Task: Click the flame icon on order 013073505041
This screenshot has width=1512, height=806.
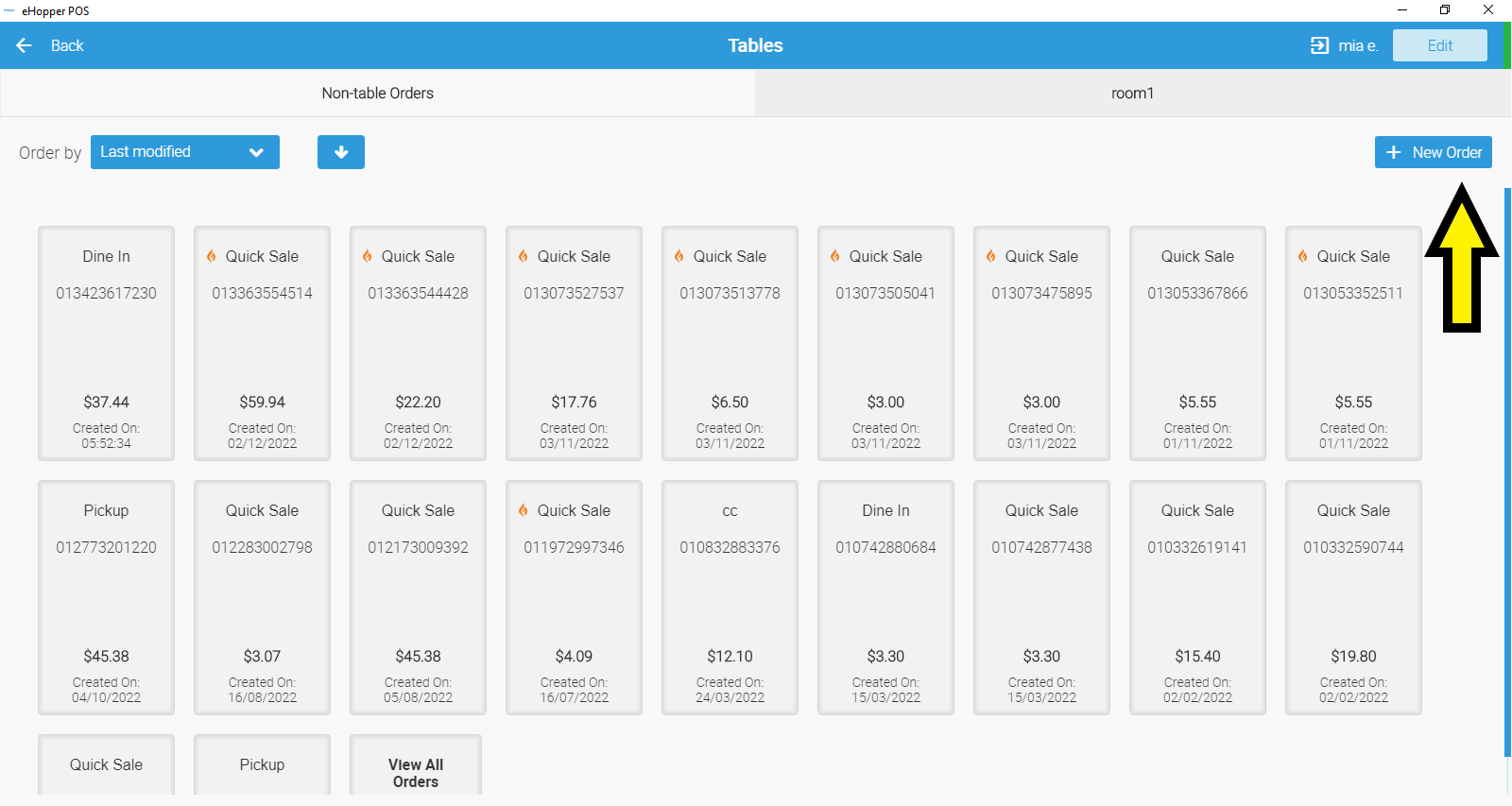Action: click(835, 256)
